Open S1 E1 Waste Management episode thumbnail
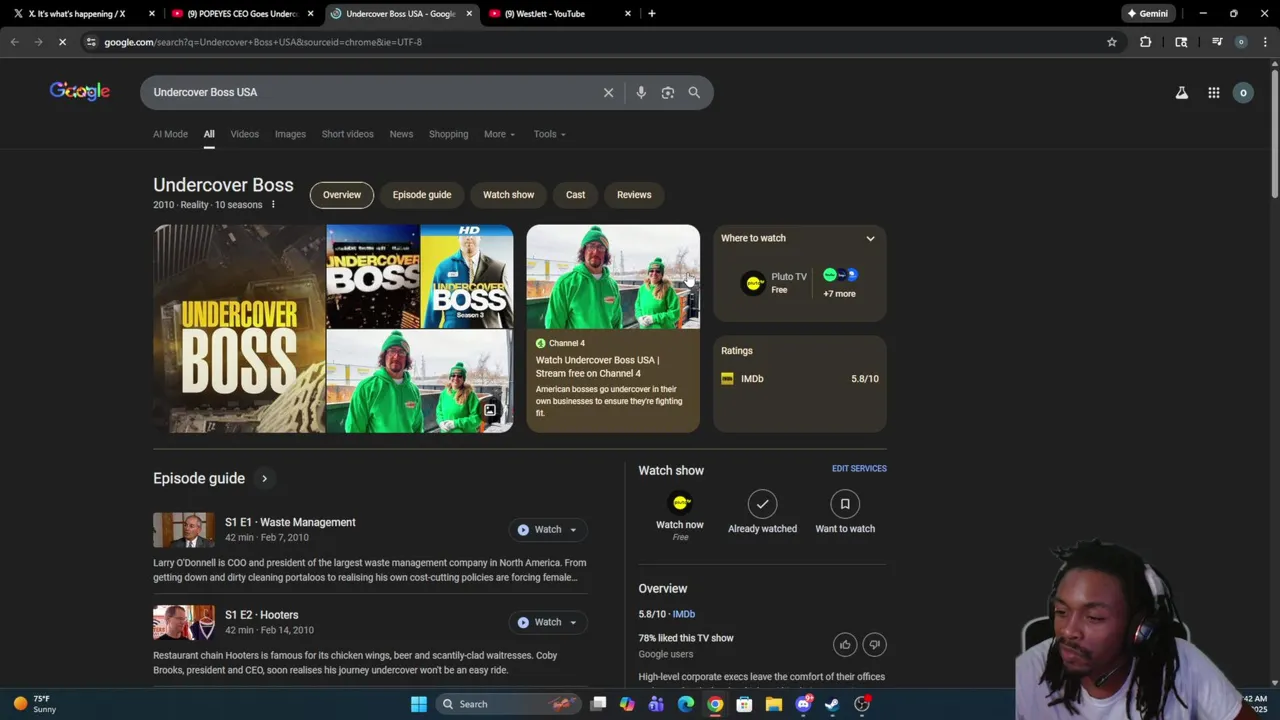 (184, 530)
